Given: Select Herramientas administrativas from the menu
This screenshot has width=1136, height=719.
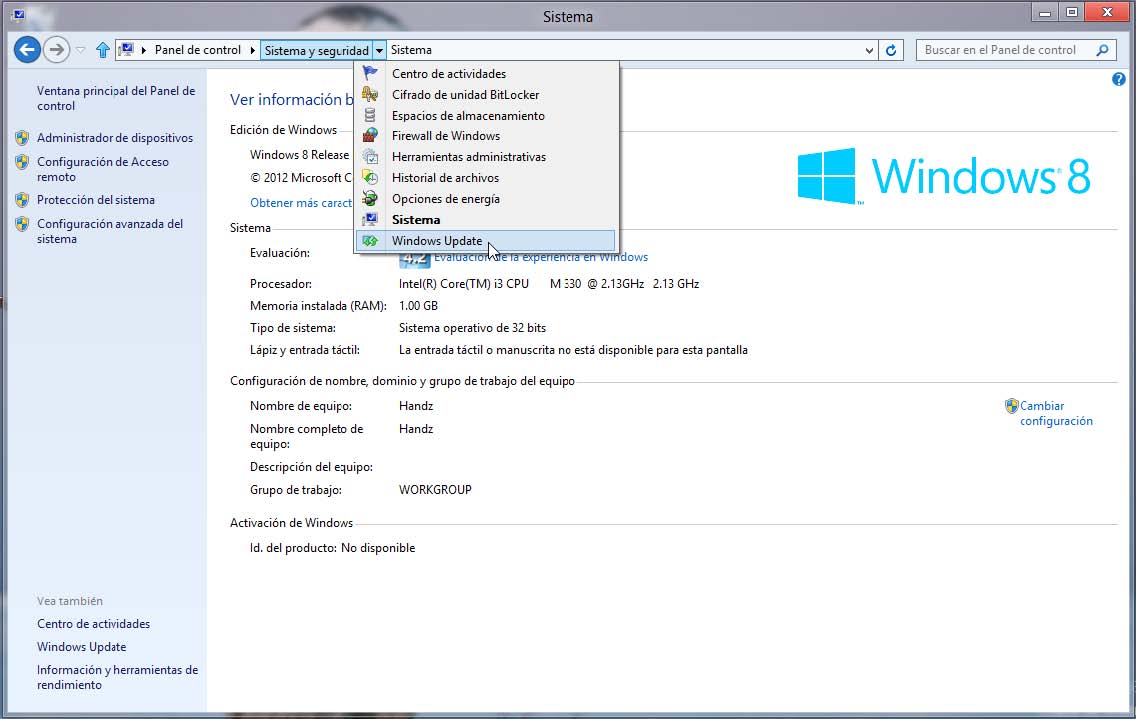Looking at the screenshot, I should coord(468,157).
